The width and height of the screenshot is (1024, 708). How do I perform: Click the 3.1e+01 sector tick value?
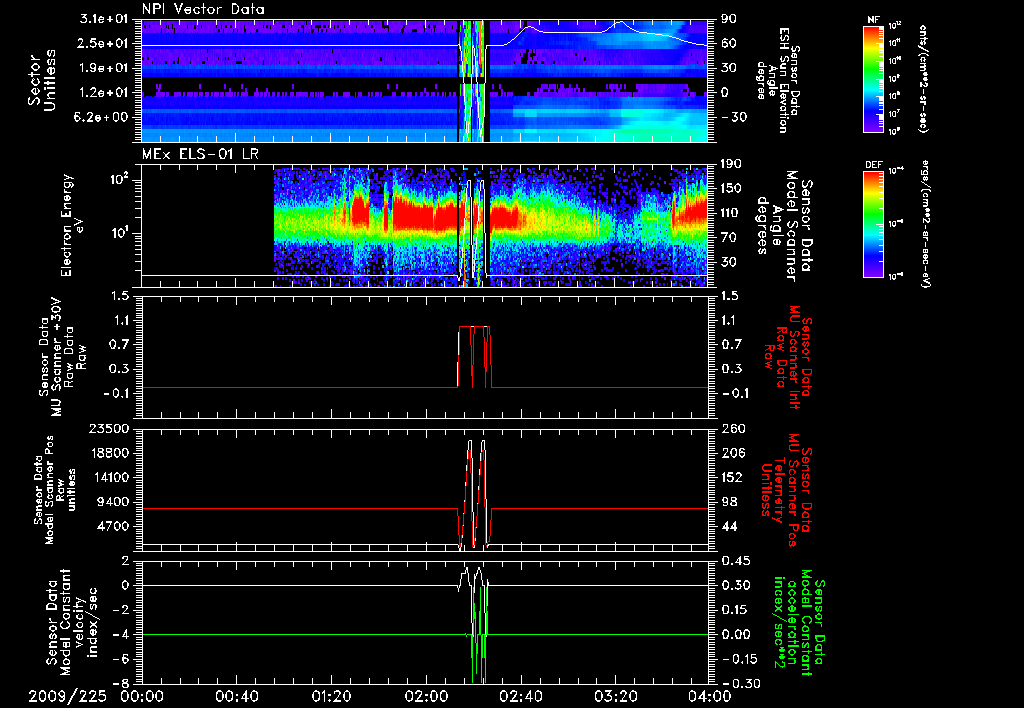coord(106,19)
